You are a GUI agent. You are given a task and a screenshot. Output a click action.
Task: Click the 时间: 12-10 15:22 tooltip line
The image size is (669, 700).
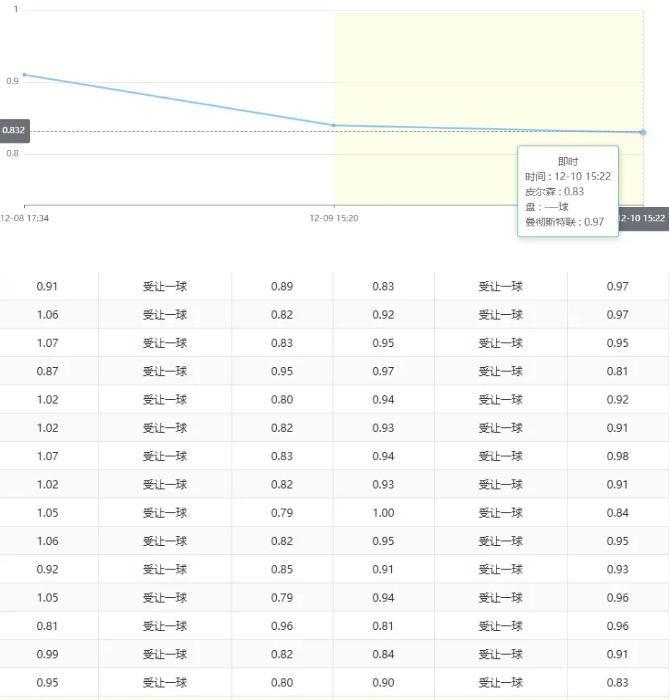click(567, 176)
